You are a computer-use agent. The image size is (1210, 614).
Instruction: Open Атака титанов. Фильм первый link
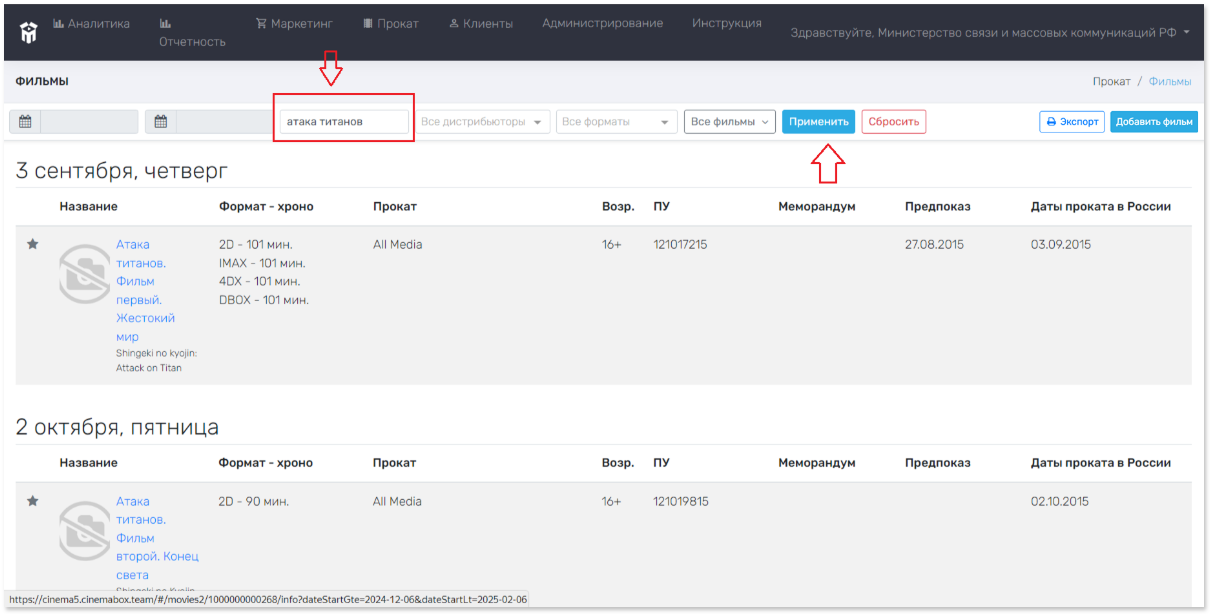point(145,290)
